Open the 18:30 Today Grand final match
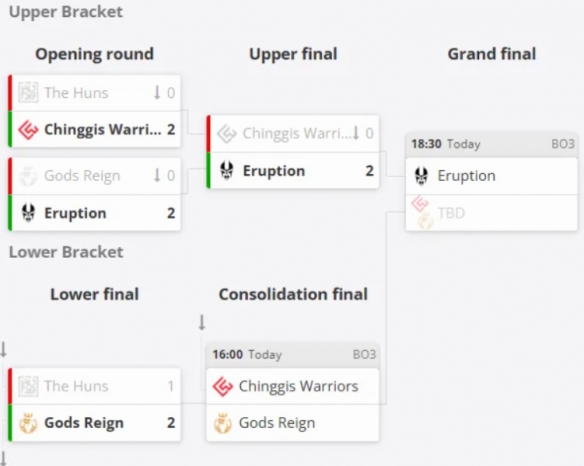Screen dimensions: 584x466 point(492,144)
